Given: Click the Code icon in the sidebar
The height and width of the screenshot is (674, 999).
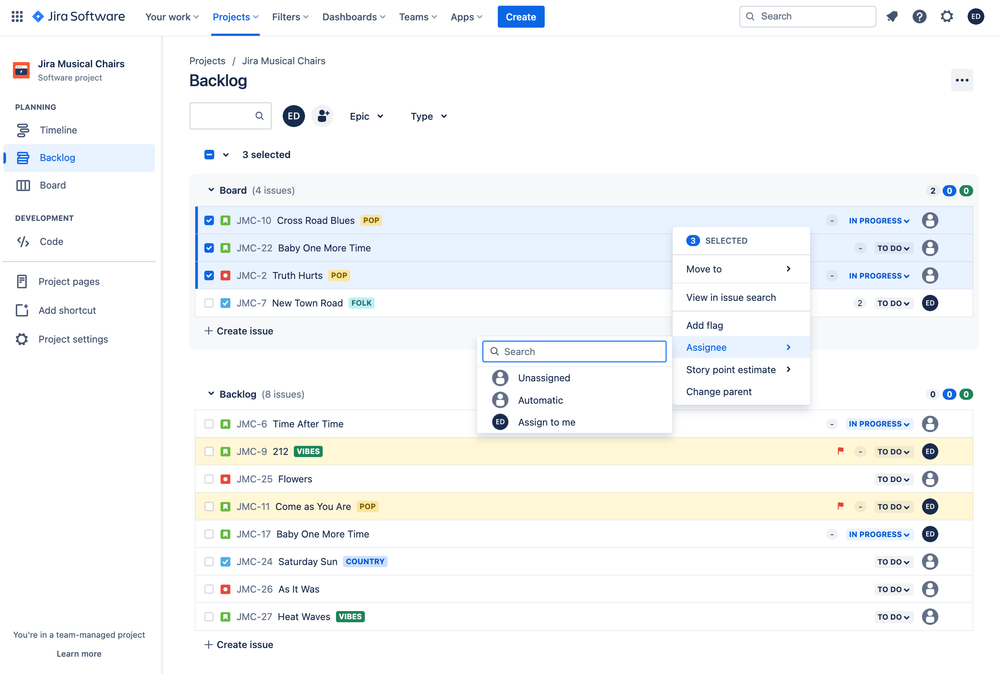Looking at the screenshot, I should pos(23,241).
